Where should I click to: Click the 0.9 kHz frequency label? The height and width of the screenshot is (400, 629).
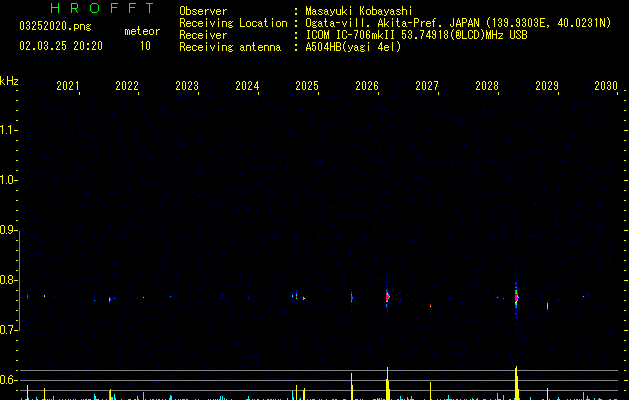8,230
